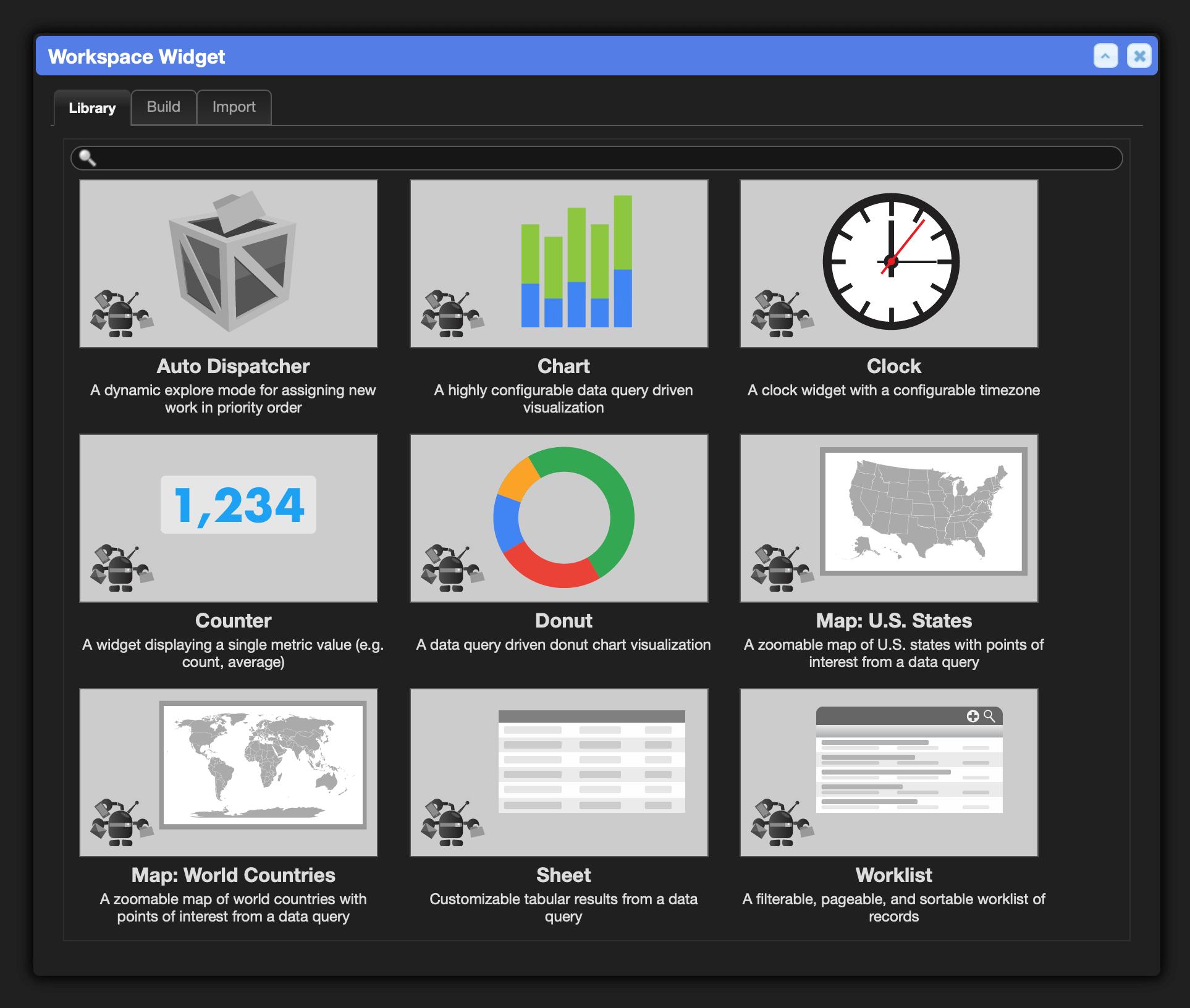
Task: Pick the Worklist widget image
Action: (x=889, y=773)
